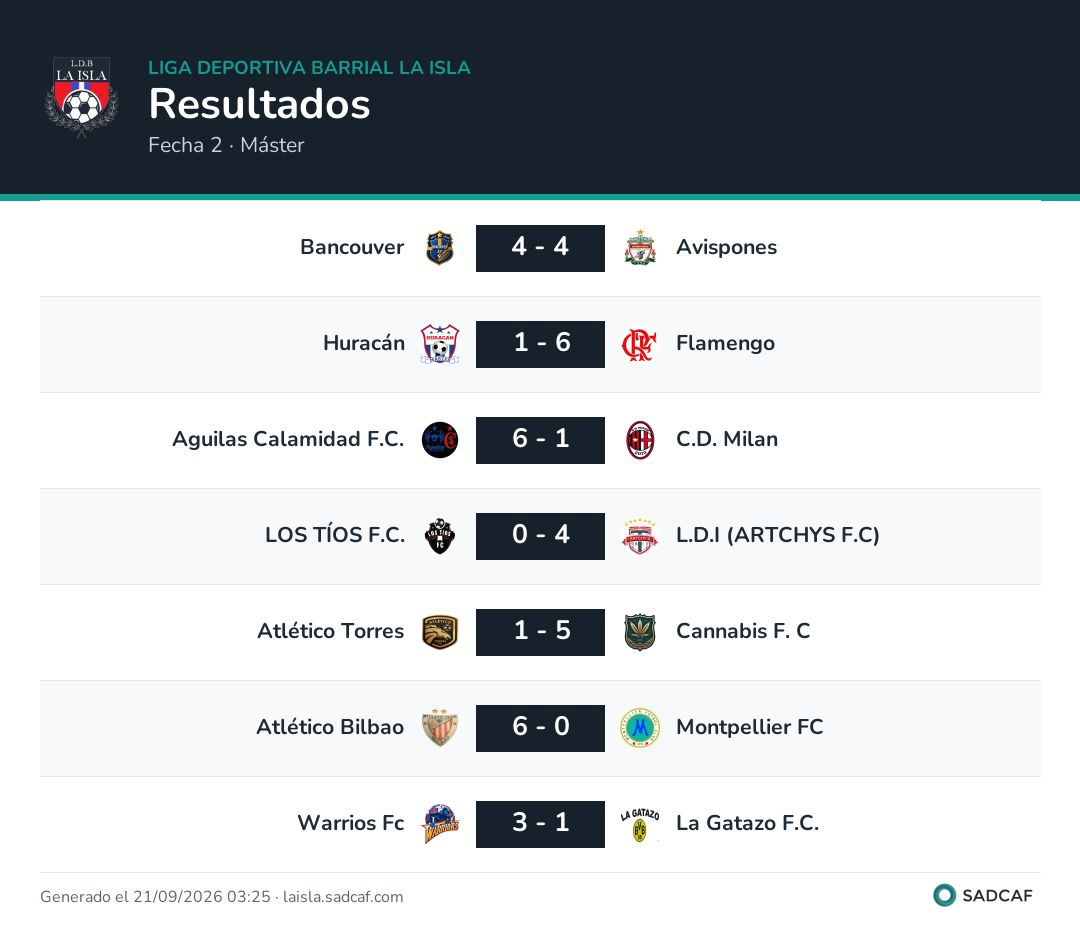Click the laisla.sadcaf.com footer text

tap(343, 896)
